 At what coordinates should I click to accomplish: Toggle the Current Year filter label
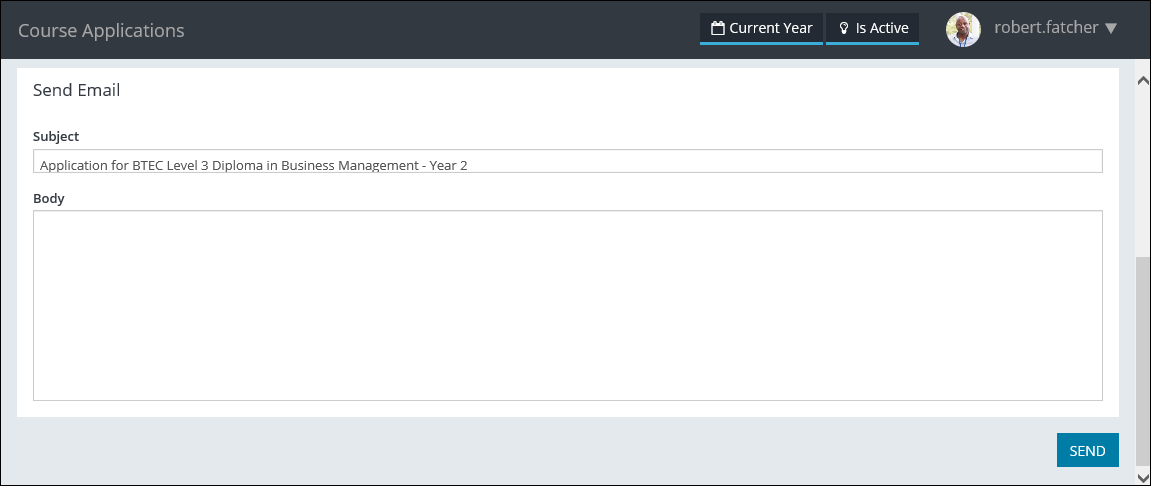click(770, 28)
